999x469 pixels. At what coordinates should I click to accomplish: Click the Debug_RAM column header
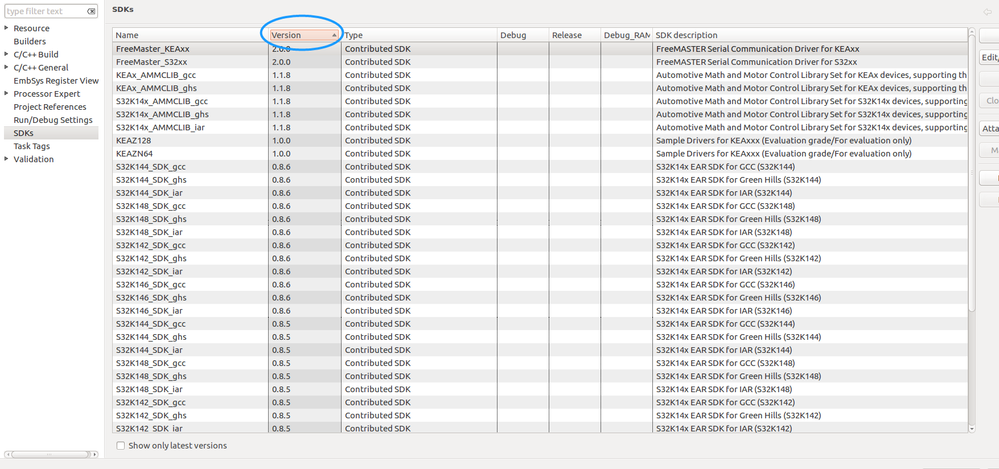click(626, 35)
